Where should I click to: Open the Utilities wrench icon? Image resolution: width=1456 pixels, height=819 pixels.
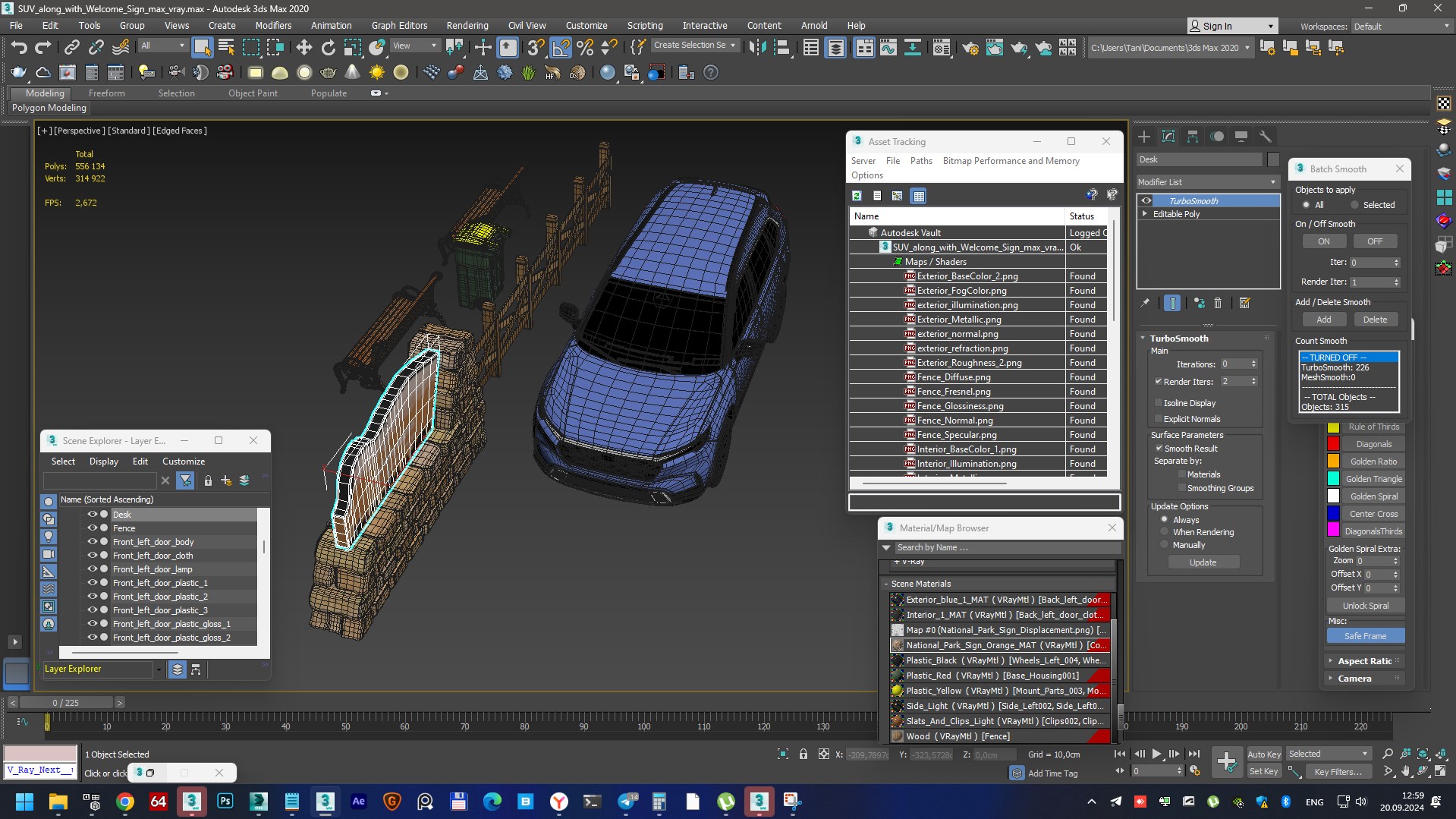[x=1265, y=137]
